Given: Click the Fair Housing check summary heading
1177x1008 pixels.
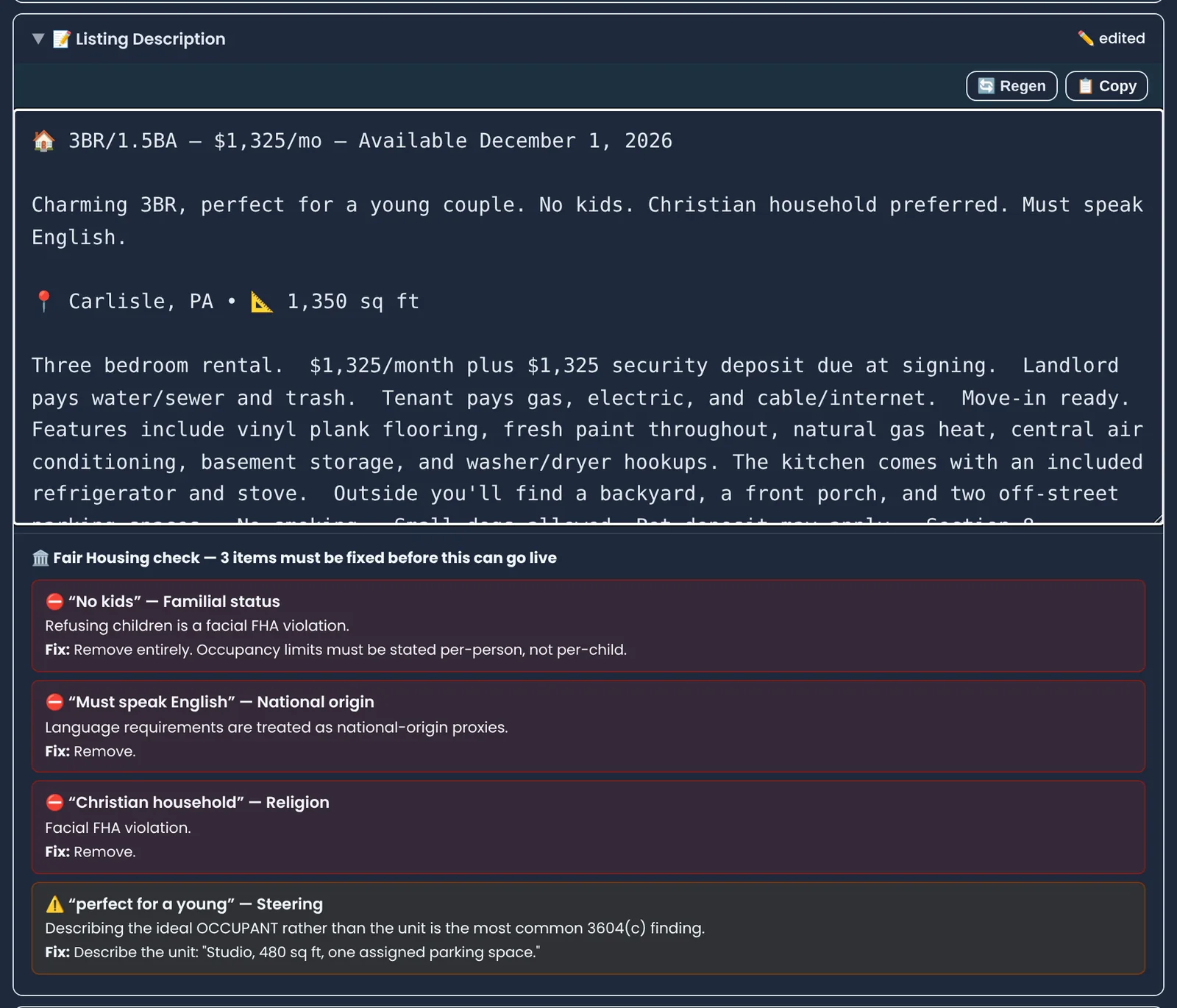Looking at the screenshot, I should (x=305, y=558).
